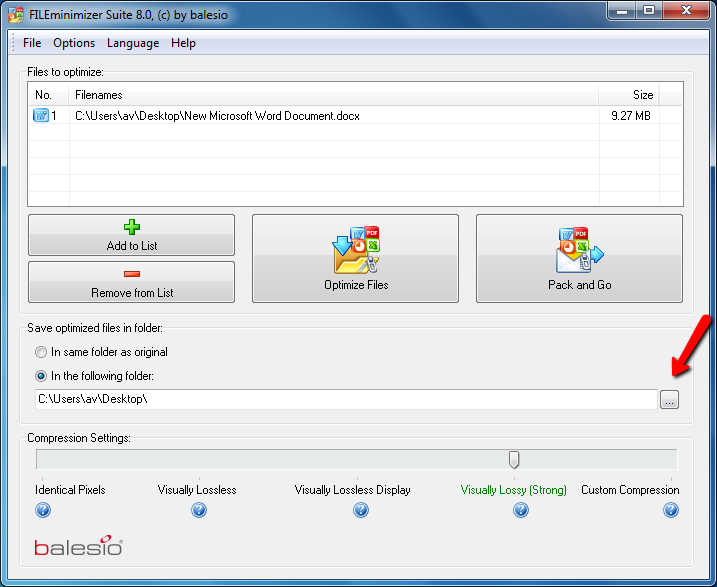Click the balesio logo
The image size is (717, 587).
79,545
